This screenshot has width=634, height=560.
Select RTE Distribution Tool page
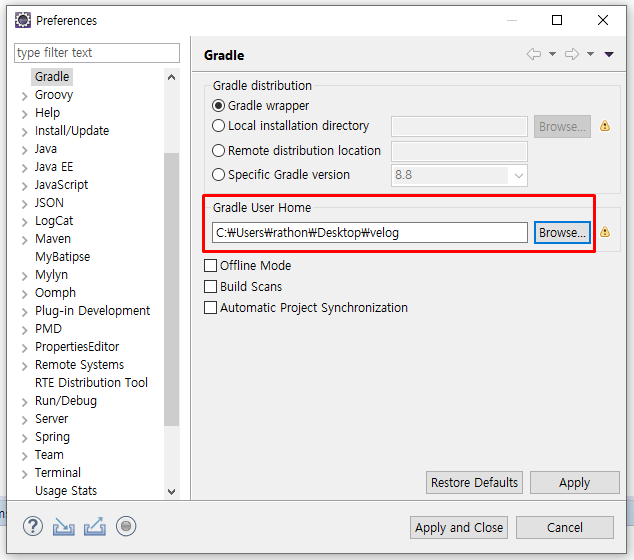tap(91, 382)
